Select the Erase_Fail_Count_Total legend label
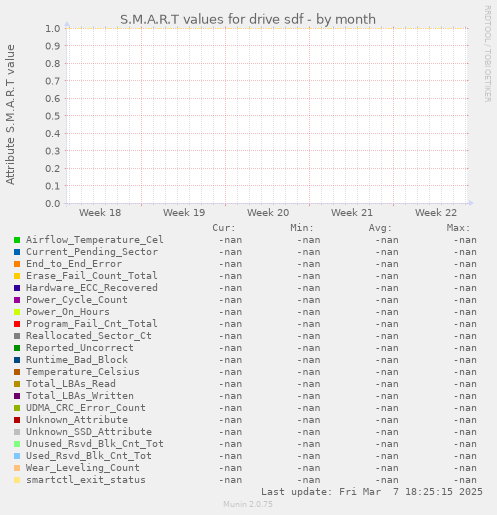 click(x=92, y=276)
